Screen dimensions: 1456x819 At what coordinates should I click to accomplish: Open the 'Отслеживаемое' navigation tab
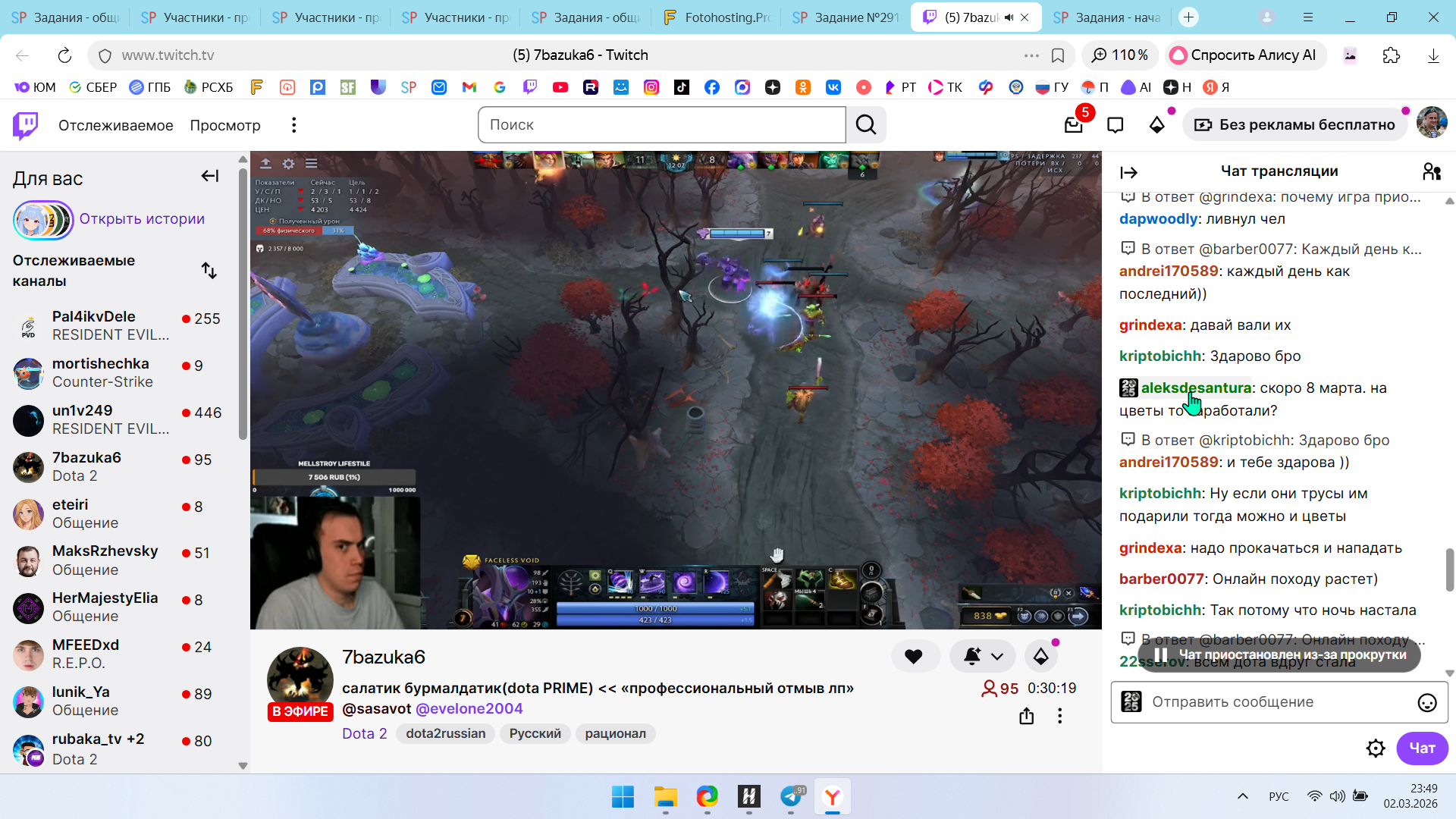[x=115, y=125]
